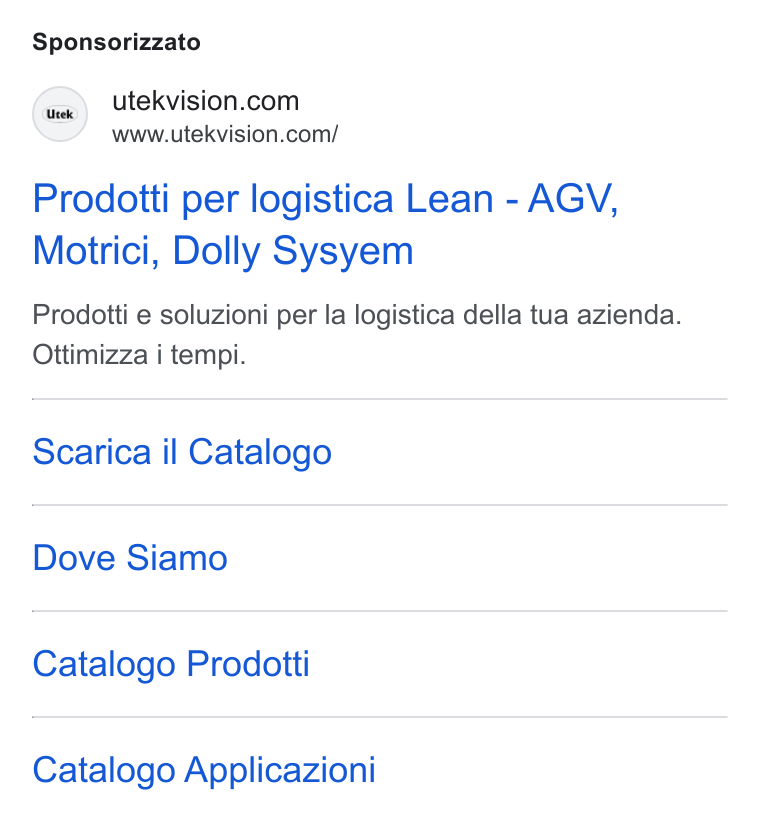Browse products via the Catalogo Prodotti entry
760x822 pixels.
tap(171, 664)
